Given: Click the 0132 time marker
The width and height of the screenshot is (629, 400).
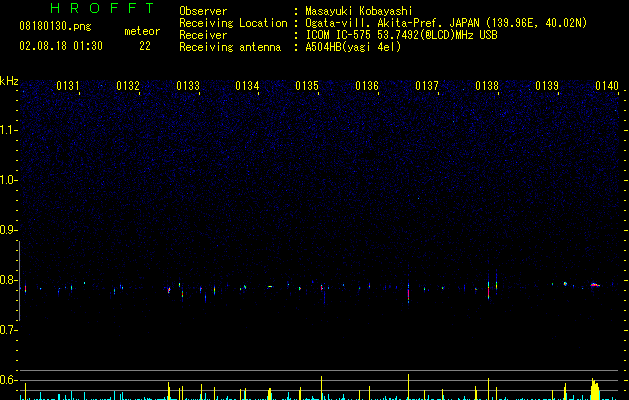Looking at the screenshot, I should point(128,86).
